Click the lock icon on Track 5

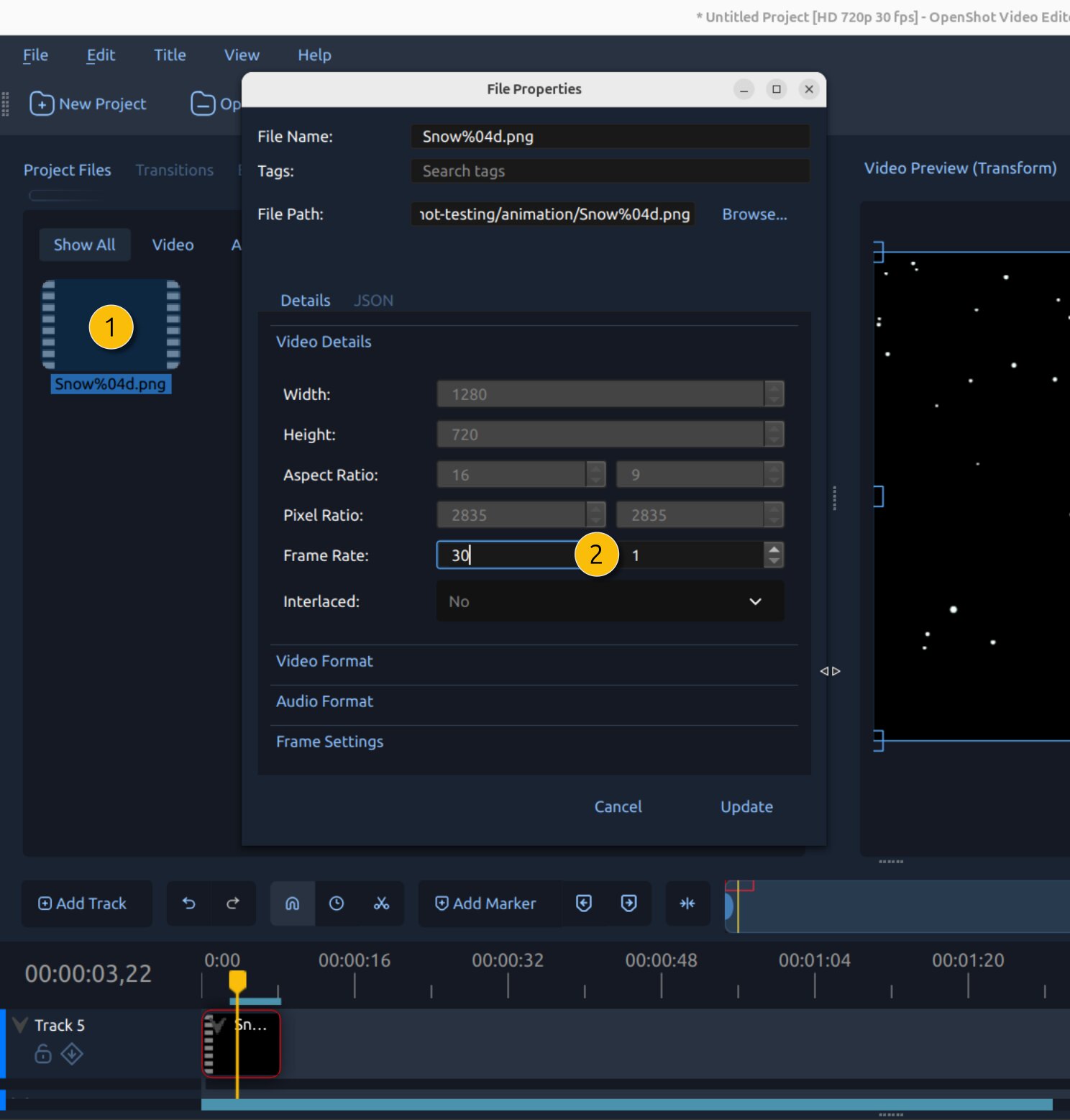[43, 1054]
